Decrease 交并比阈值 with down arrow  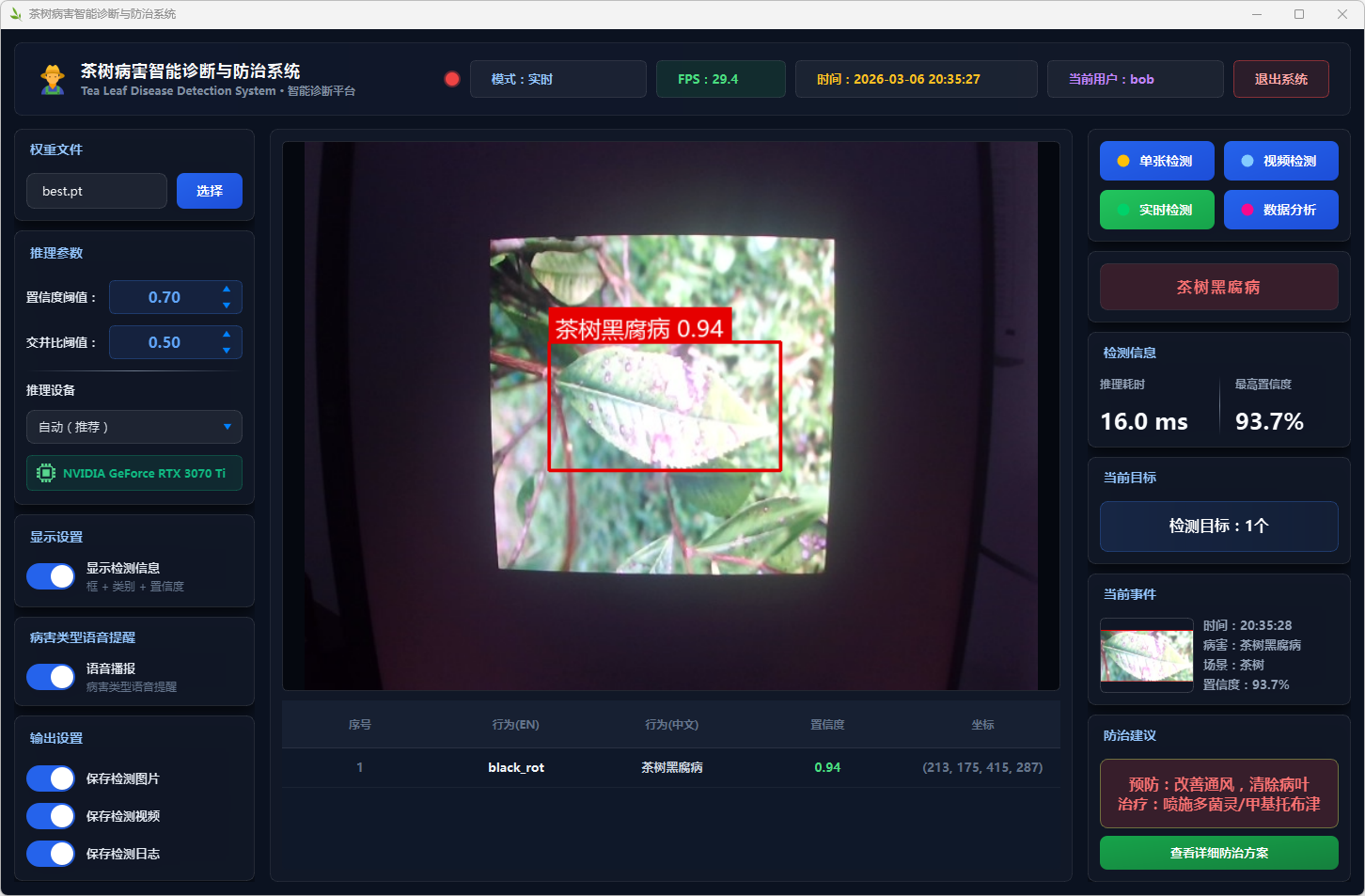(227, 351)
